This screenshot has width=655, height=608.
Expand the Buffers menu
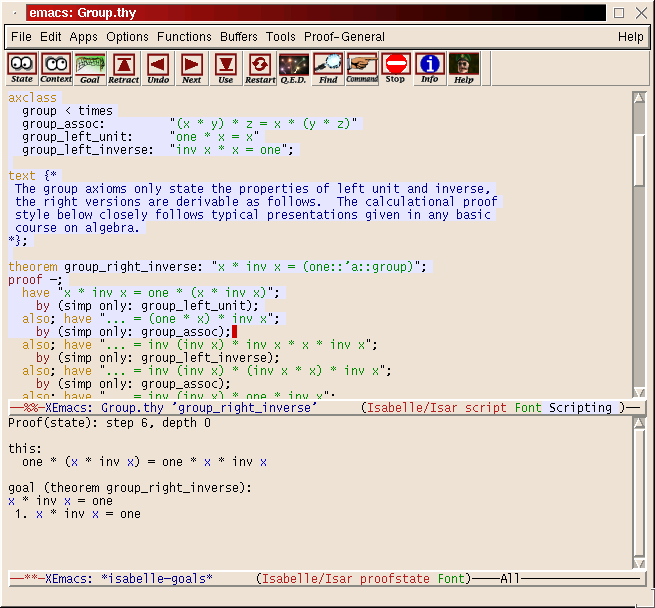[x=239, y=37]
